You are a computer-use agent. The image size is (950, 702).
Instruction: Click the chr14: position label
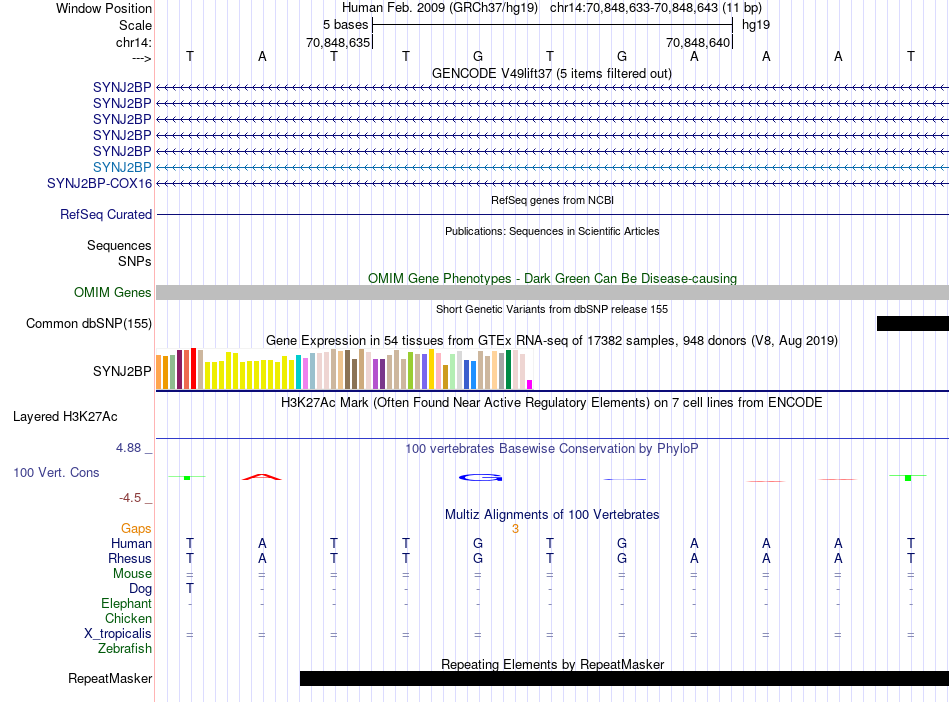(x=134, y=42)
